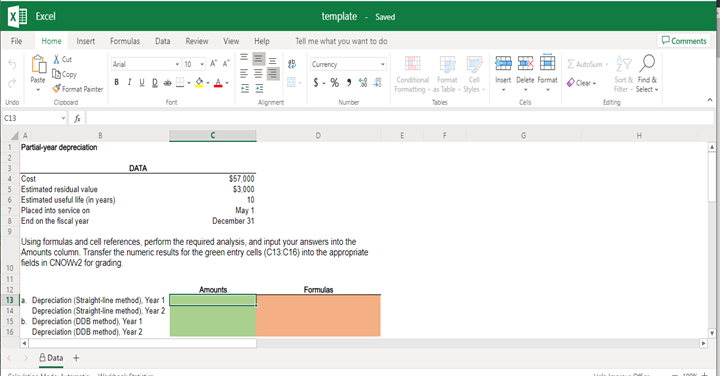The image size is (720, 376).
Task: Apply the yellow fill color swatch
Action: point(199,83)
